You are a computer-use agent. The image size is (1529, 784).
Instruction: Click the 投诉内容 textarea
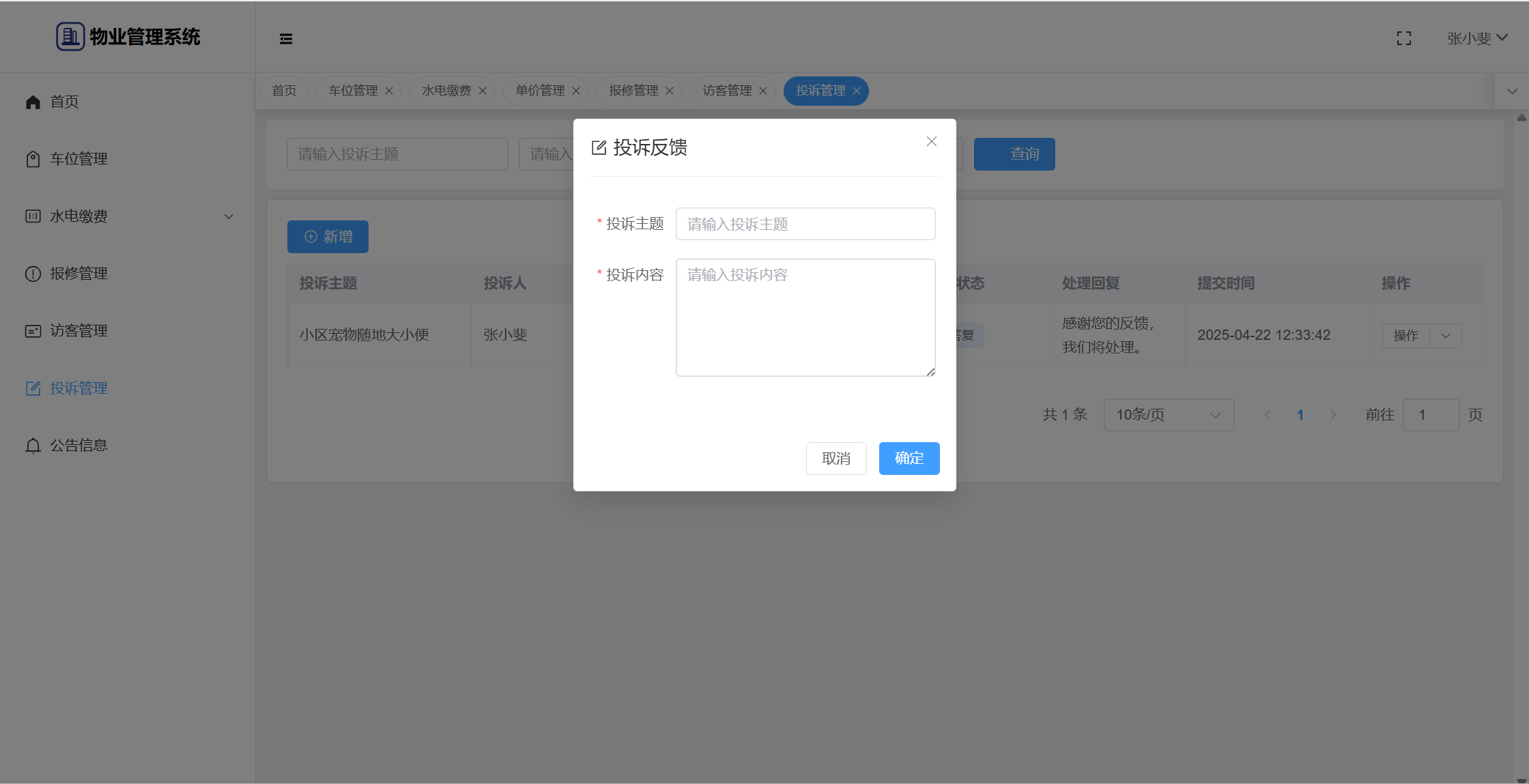pyautogui.click(x=805, y=317)
